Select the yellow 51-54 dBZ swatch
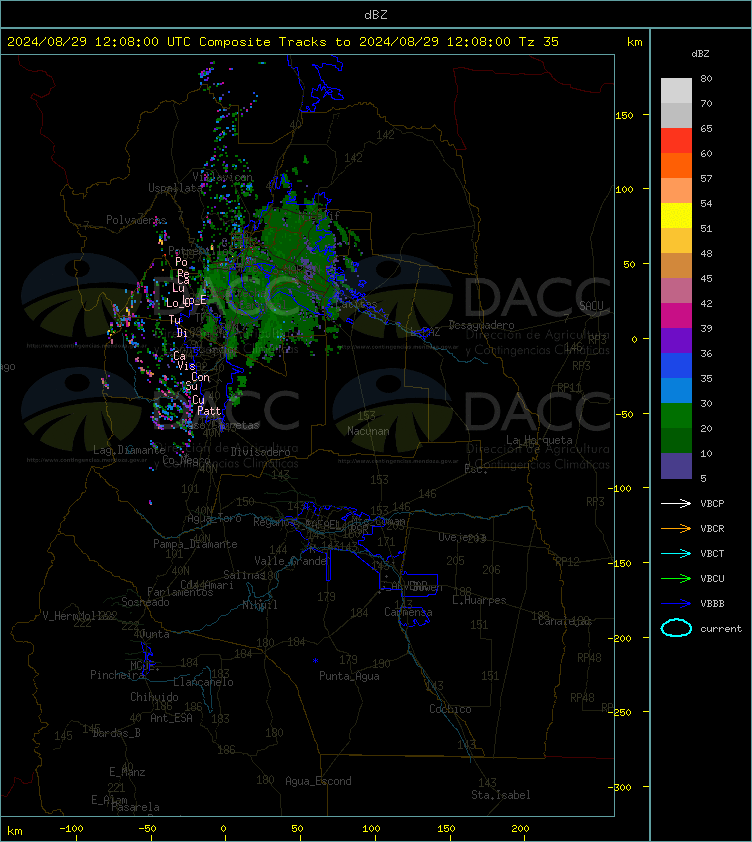The height and width of the screenshot is (842, 752). [x=676, y=215]
